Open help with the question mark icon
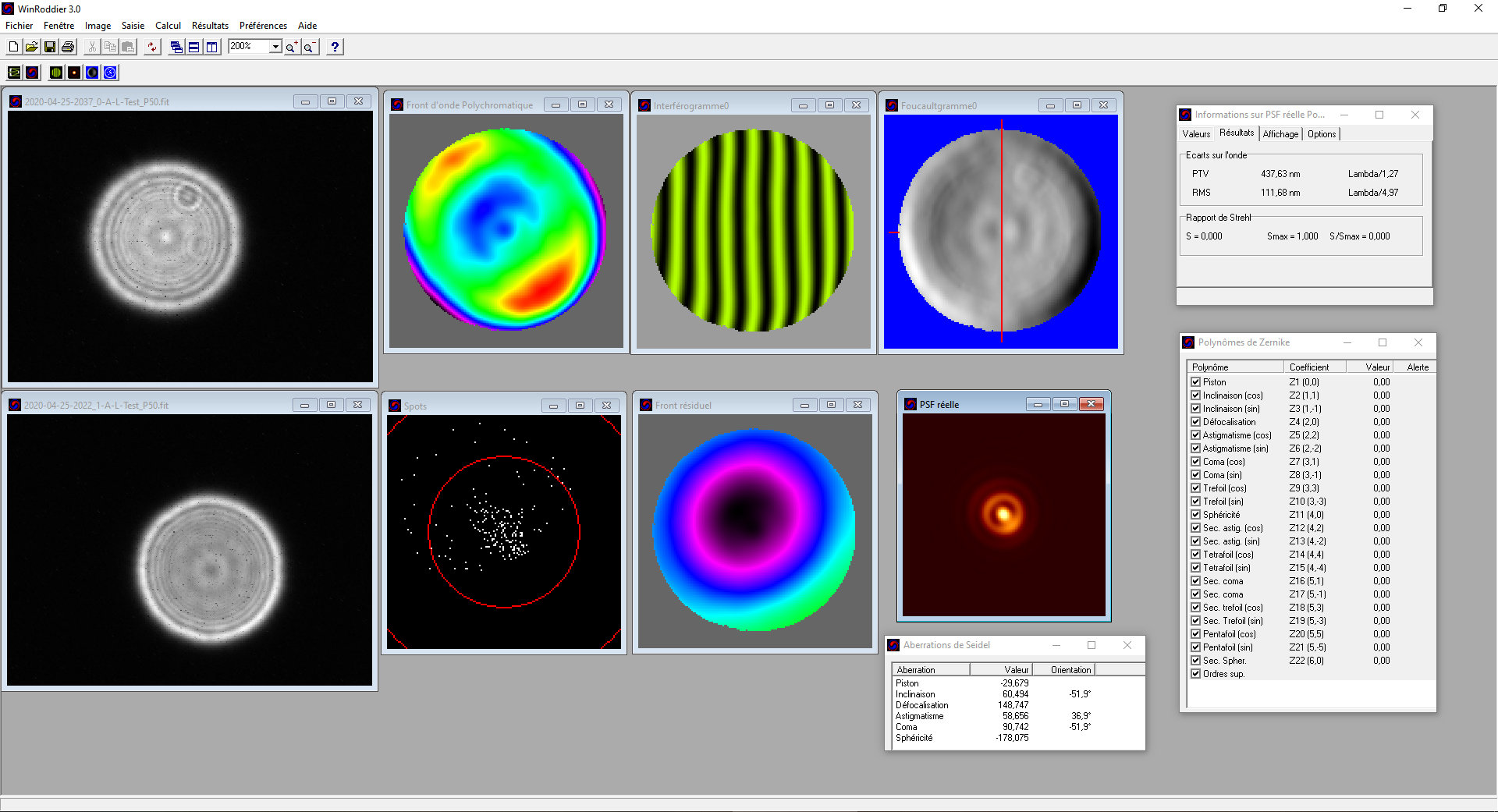 coord(335,47)
